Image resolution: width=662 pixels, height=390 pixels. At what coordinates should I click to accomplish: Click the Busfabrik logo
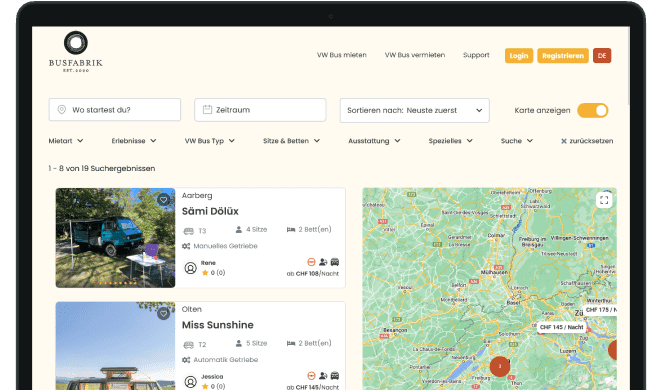pos(76,51)
